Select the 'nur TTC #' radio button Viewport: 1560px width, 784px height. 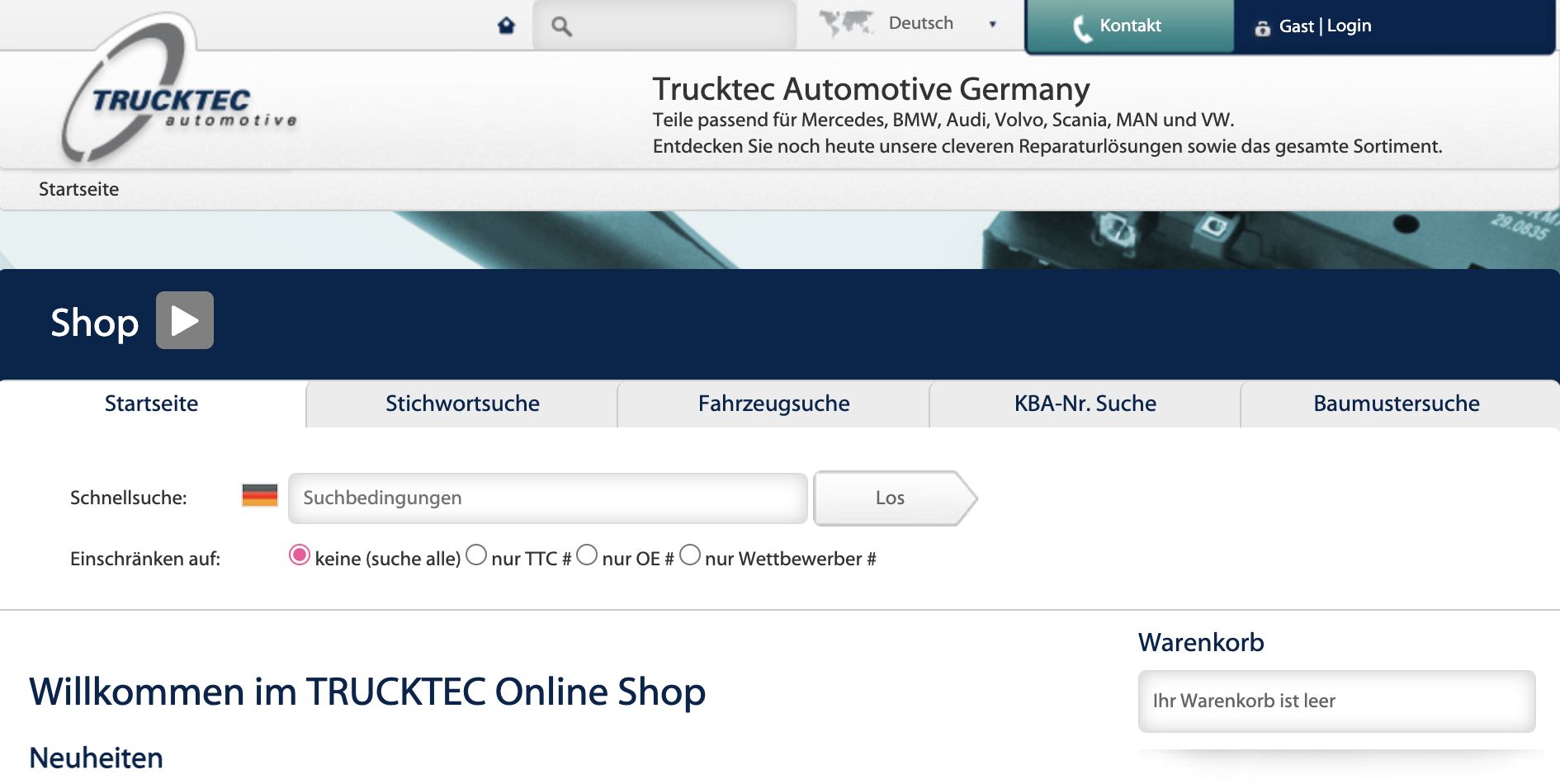[476, 555]
